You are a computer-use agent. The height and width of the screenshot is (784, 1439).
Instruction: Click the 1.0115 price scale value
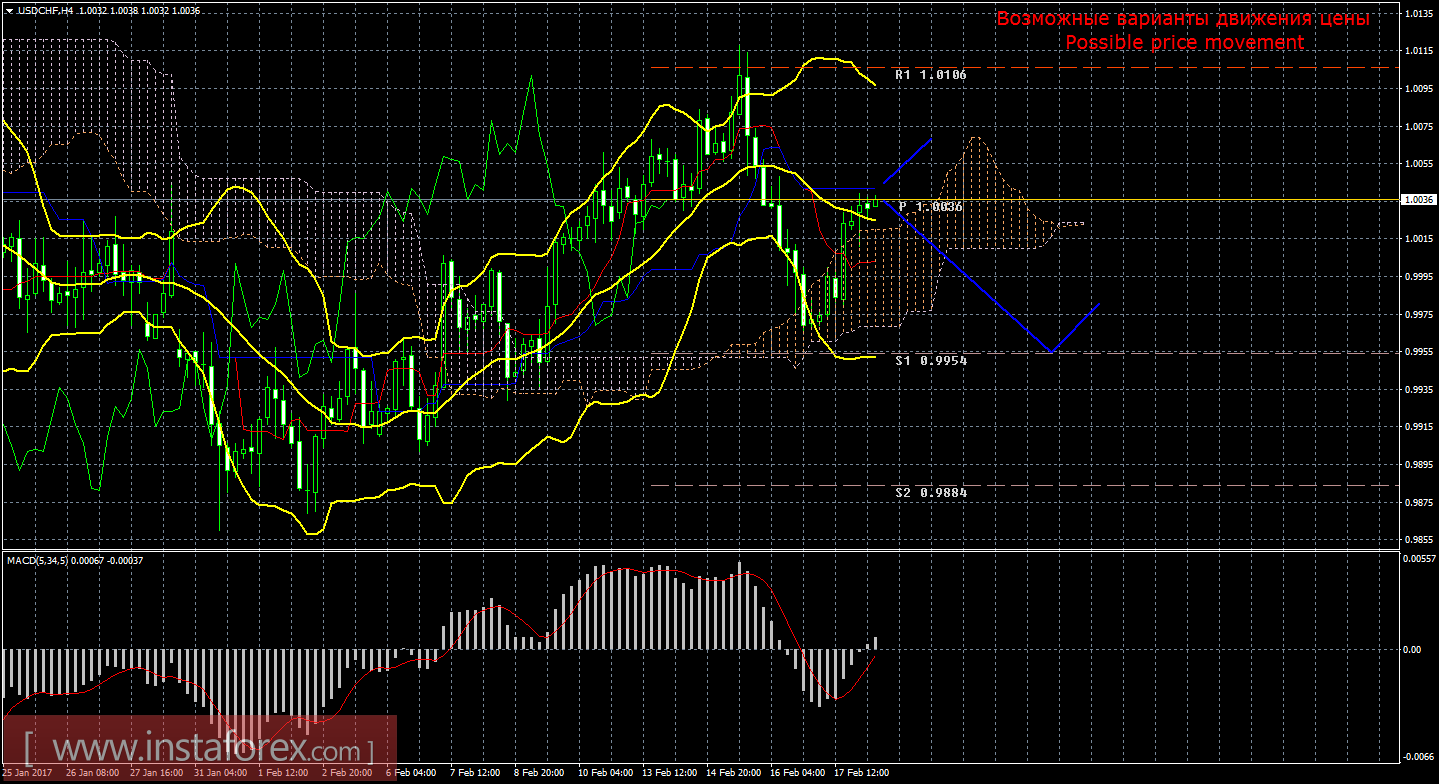coord(1418,51)
